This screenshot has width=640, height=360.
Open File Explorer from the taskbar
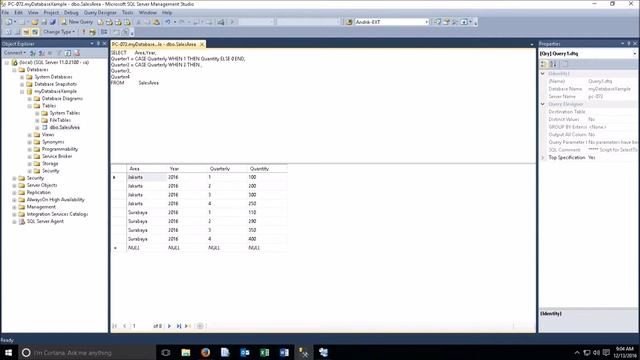[186, 353]
